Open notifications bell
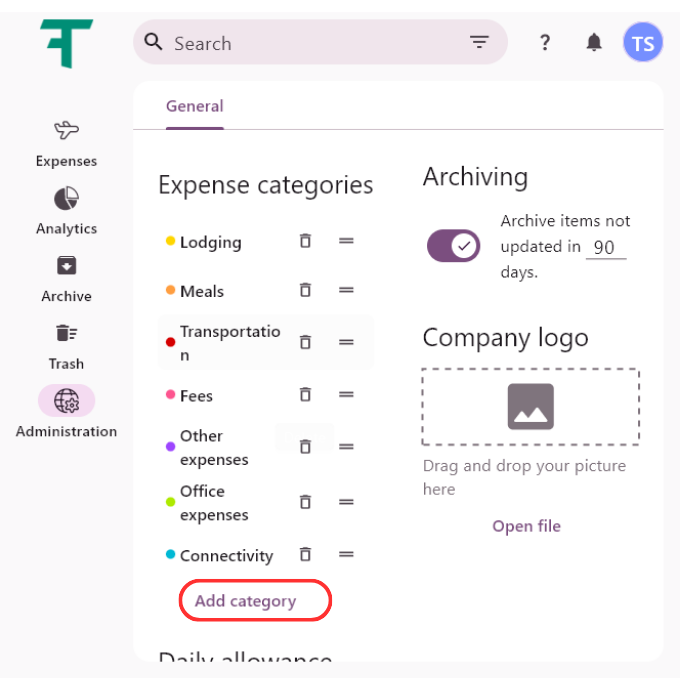 [594, 42]
